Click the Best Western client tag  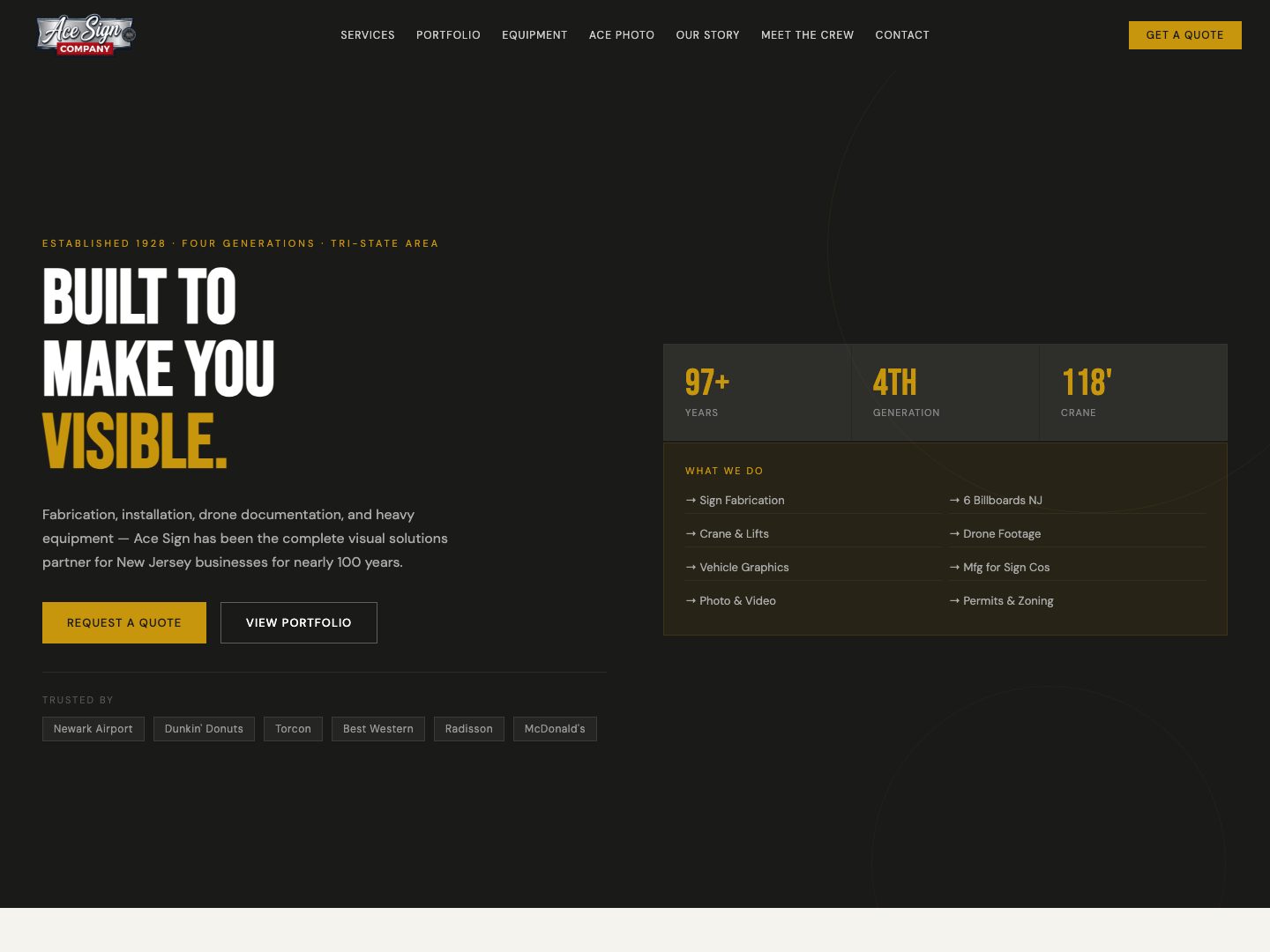(378, 729)
